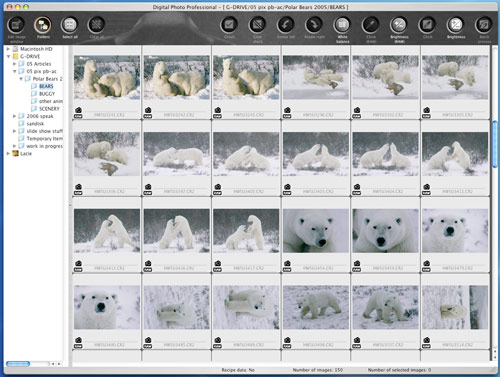Click 'Number of images: 150' status text
The width and height of the screenshot is (500, 377).
pyautogui.click(x=318, y=370)
